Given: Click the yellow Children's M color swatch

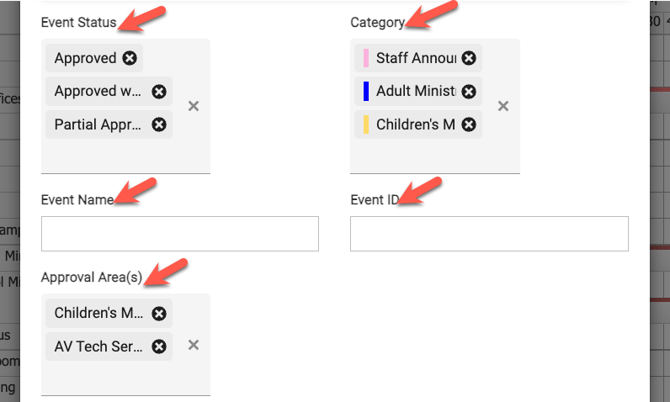Looking at the screenshot, I should click(366, 125).
